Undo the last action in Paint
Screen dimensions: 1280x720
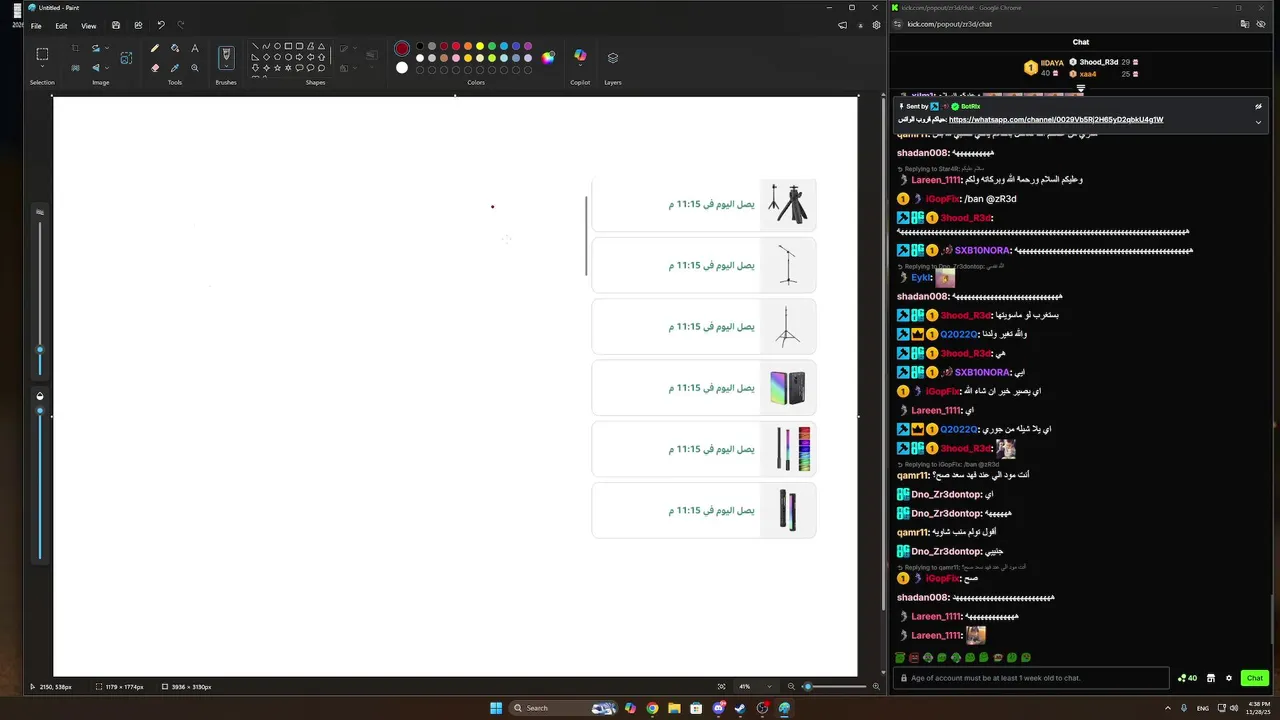[x=161, y=25]
